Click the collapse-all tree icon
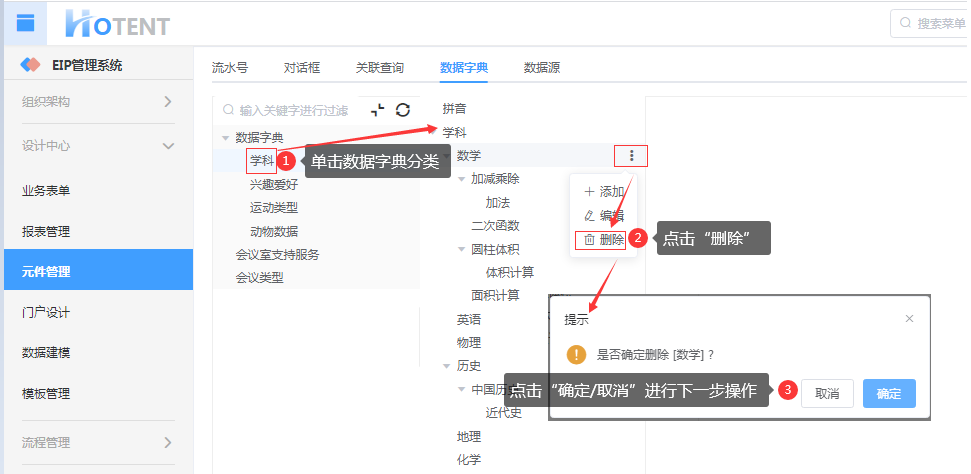The height and width of the screenshot is (474, 971). click(x=378, y=110)
